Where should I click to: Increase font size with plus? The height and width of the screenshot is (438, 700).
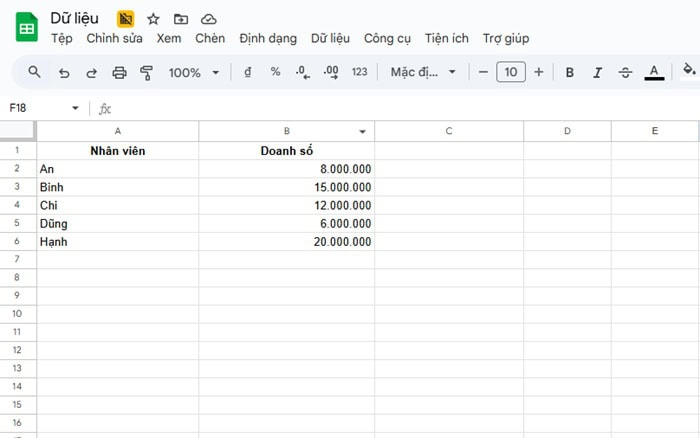[x=539, y=72]
